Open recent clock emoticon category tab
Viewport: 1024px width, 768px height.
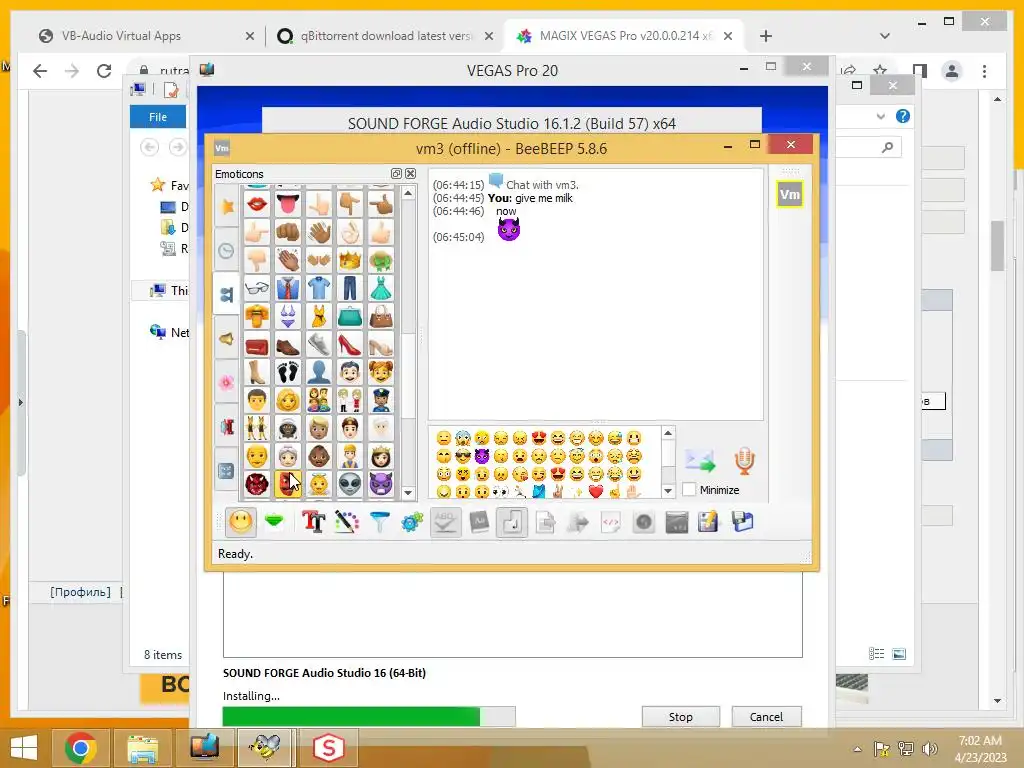pyautogui.click(x=227, y=251)
